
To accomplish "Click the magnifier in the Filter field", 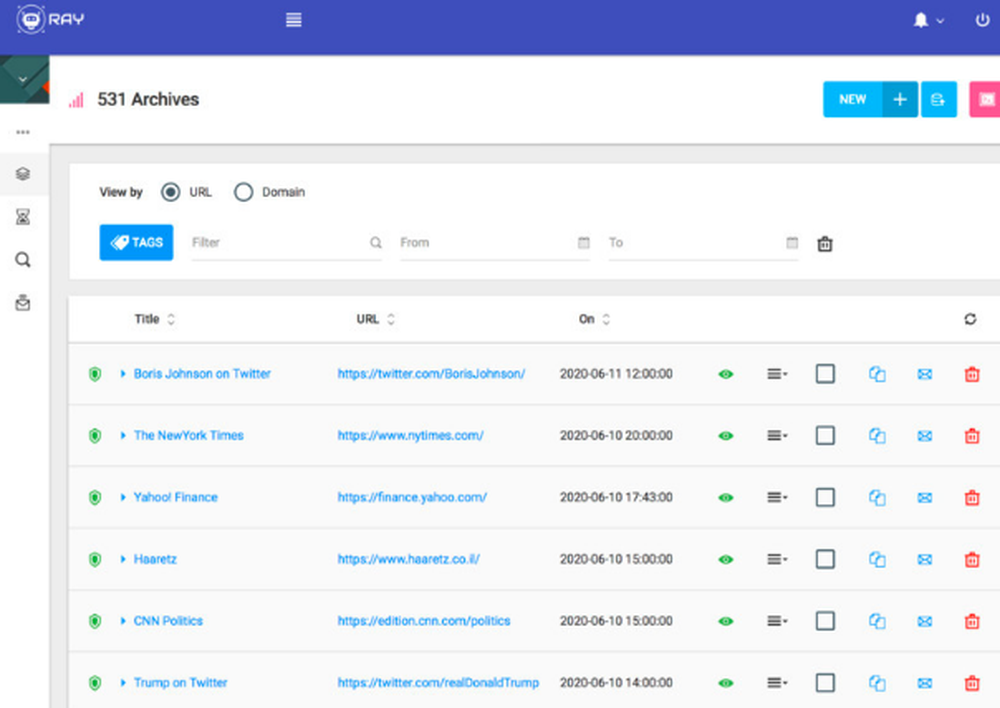I will tap(376, 242).
